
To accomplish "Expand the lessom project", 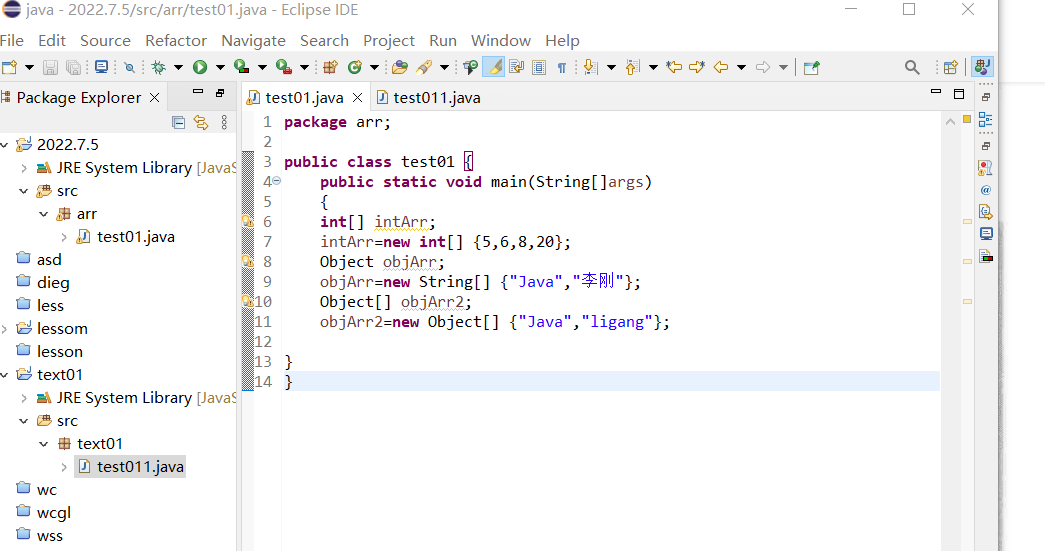I will pos(5,328).
